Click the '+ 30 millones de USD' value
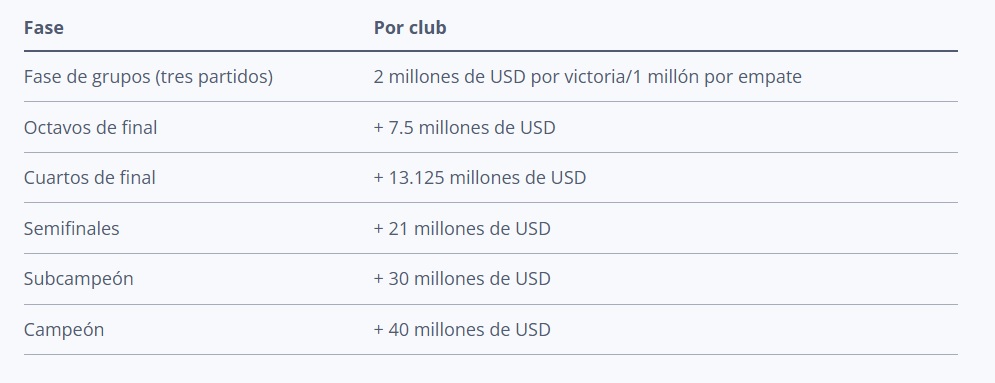Image resolution: width=995 pixels, height=383 pixels. [462, 279]
